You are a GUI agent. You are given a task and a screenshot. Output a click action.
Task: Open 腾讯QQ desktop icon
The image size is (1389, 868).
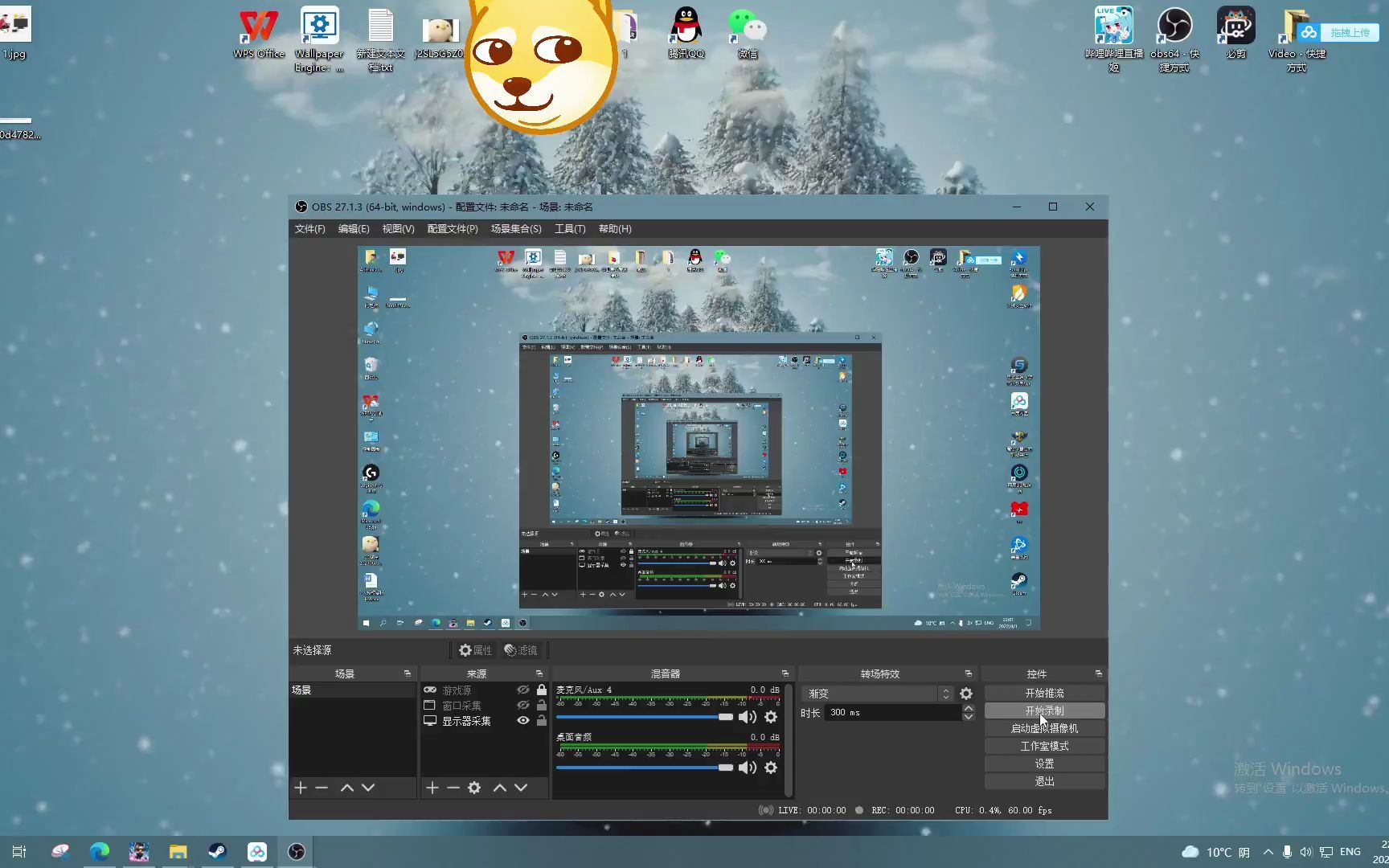point(686,34)
